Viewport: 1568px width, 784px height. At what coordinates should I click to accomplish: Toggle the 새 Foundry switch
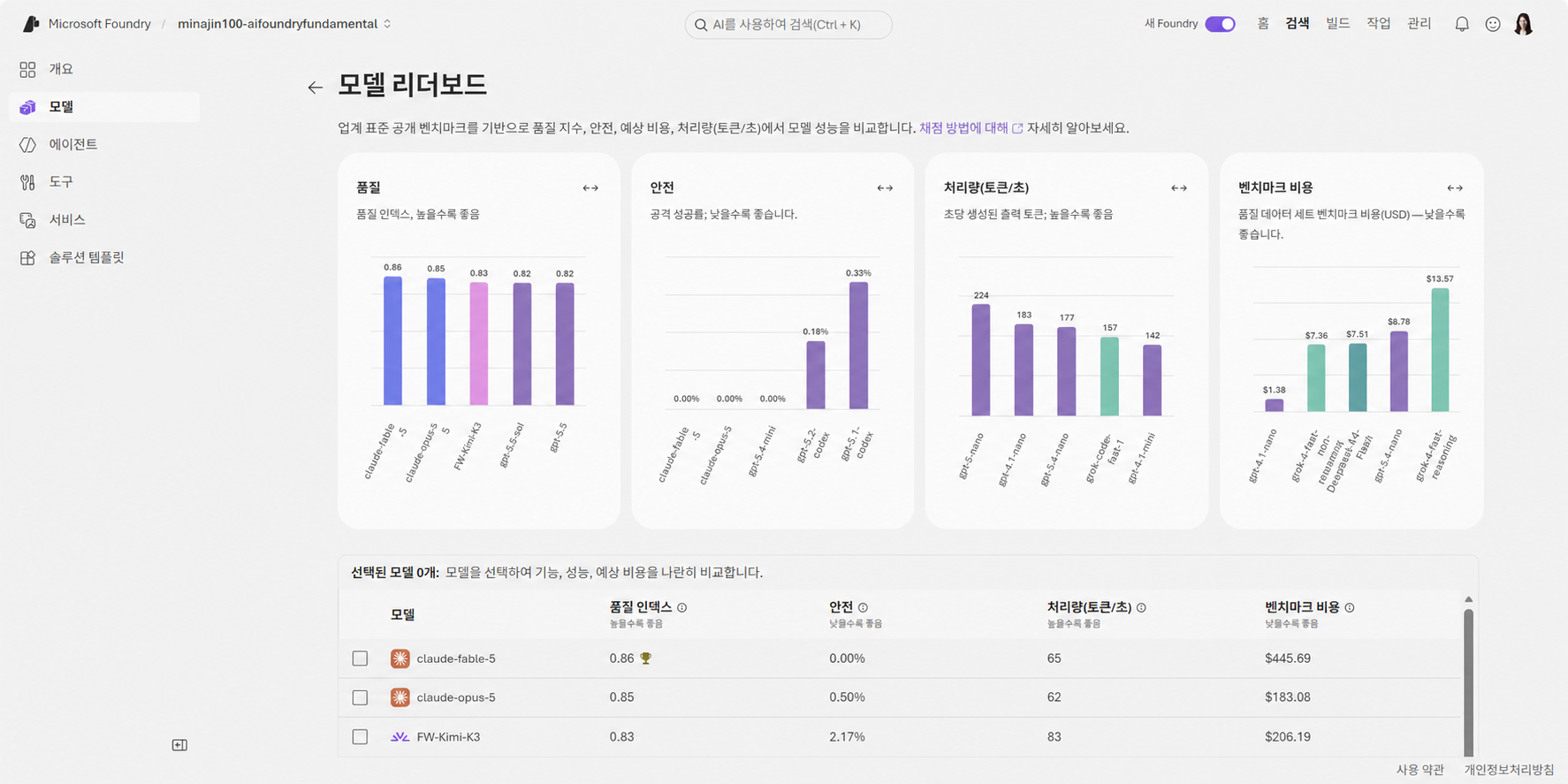(x=1220, y=24)
